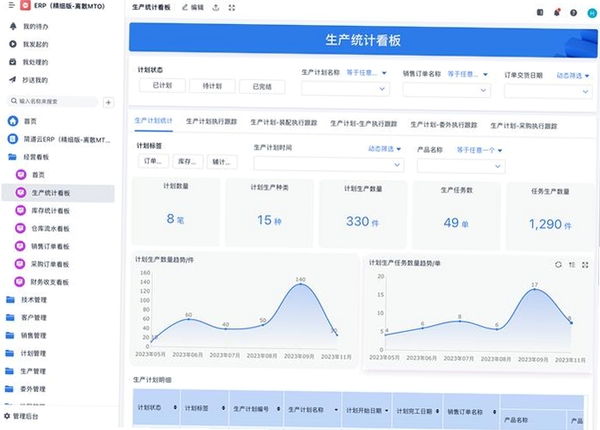Open the 产品名称 value select box
Screen dimensions: 600x430
(x=461, y=166)
